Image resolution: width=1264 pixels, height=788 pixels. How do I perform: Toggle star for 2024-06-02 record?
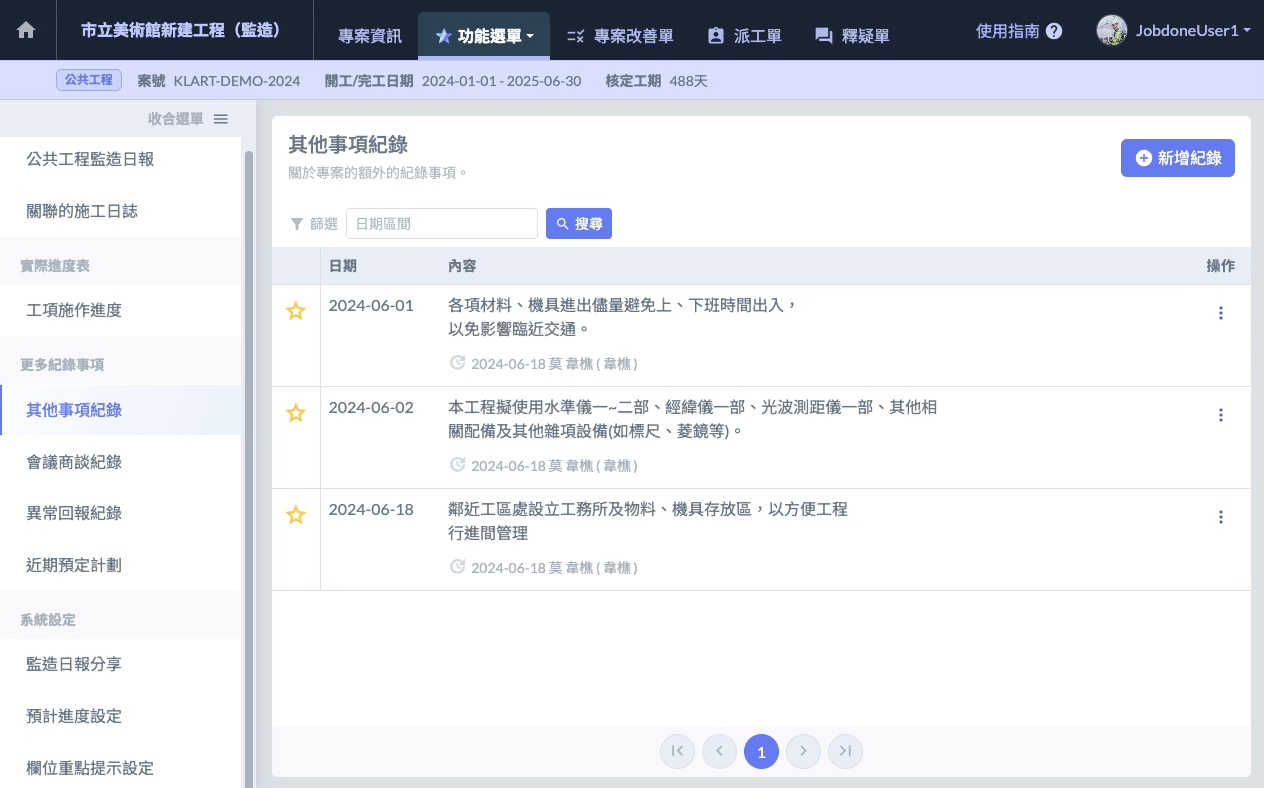295,413
